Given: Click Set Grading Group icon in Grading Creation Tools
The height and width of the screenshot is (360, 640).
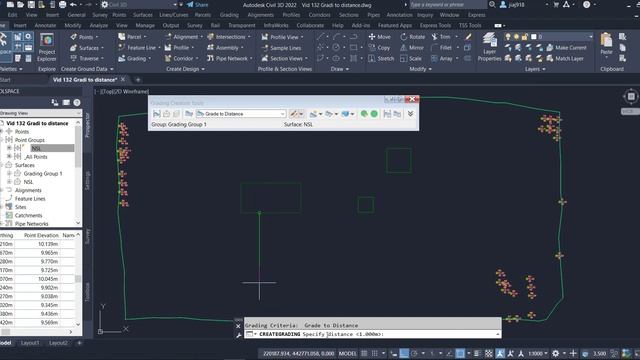Looking at the screenshot, I should click(157, 114).
